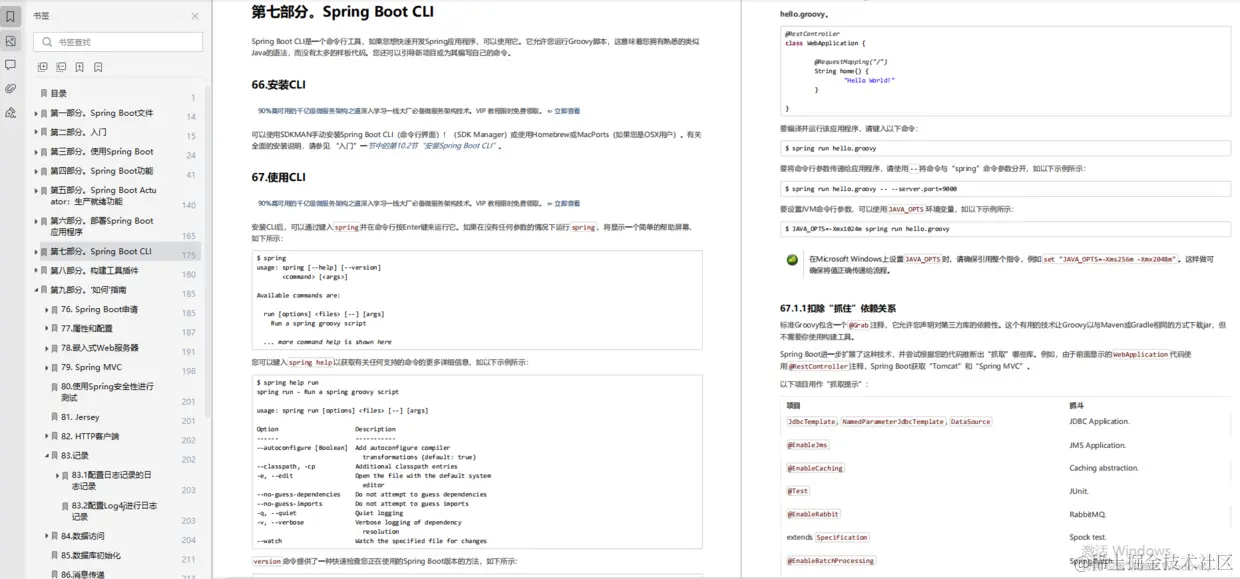The image size is (1240, 579).
Task: Expand 第六部分 部署Spring Boot应用程序 arrow
Action: [x=35, y=221]
